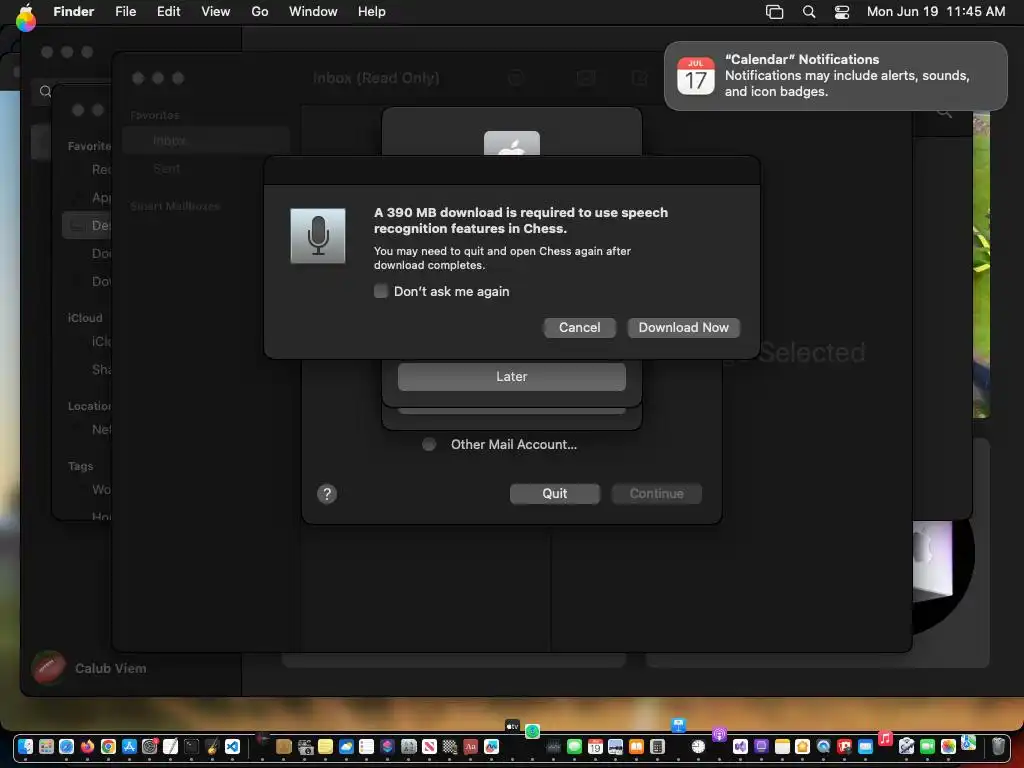
Task: Open the File menu
Action: tap(125, 12)
